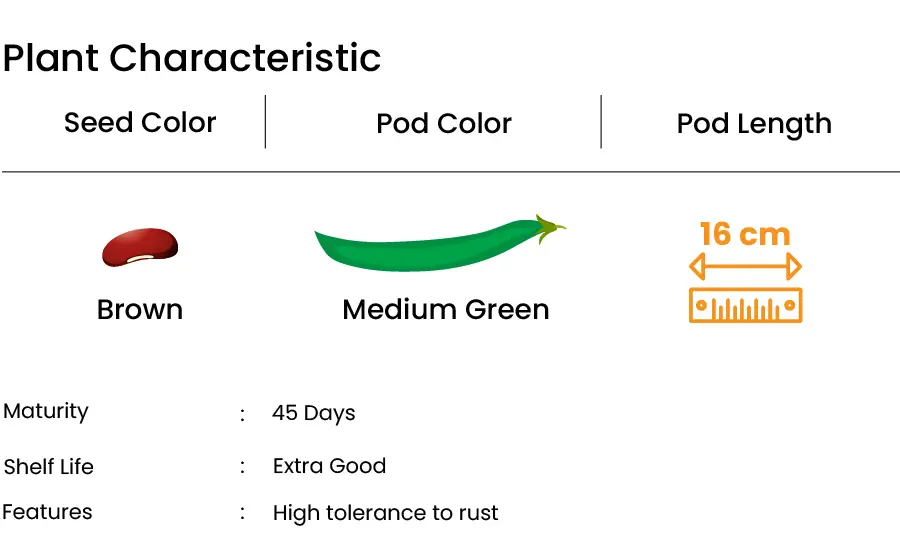The height and width of the screenshot is (548, 900).
Task: Select the Pod Color column header
Action: pyautogui.click(x=444, y=123)
